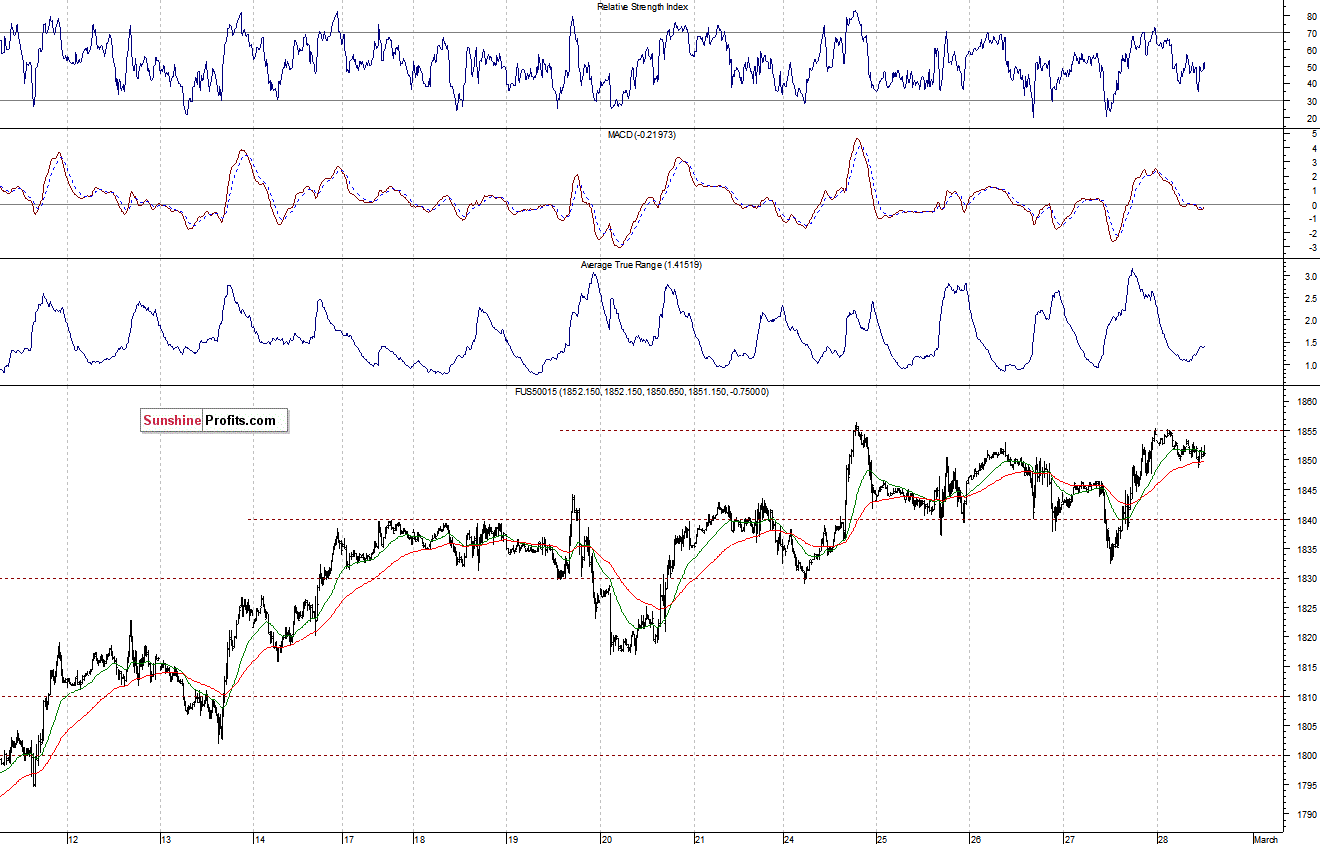1320x844 pixels.
Task: Click the Relative Strength Index panel title
Action: (642, 7)
